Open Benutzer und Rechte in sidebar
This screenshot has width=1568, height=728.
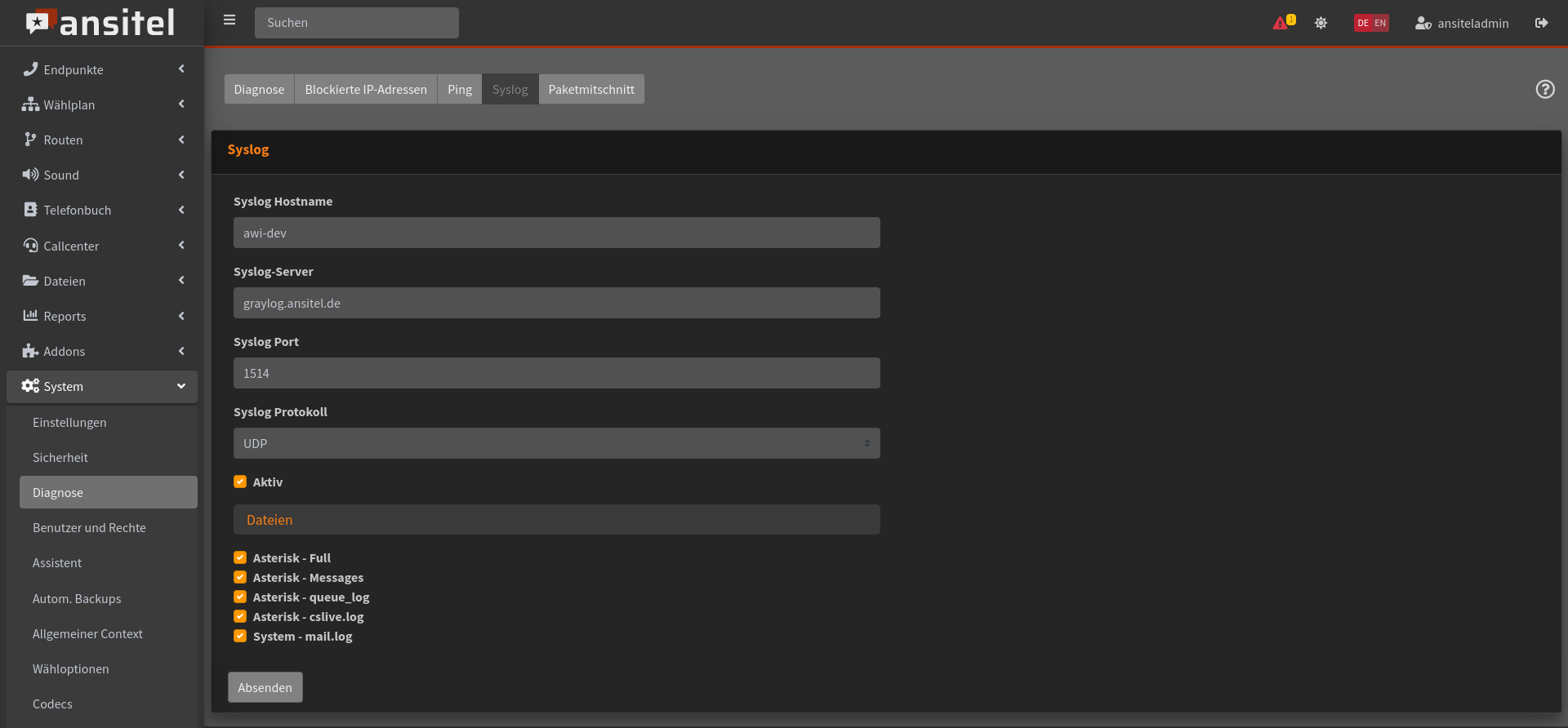click(89, 528)
